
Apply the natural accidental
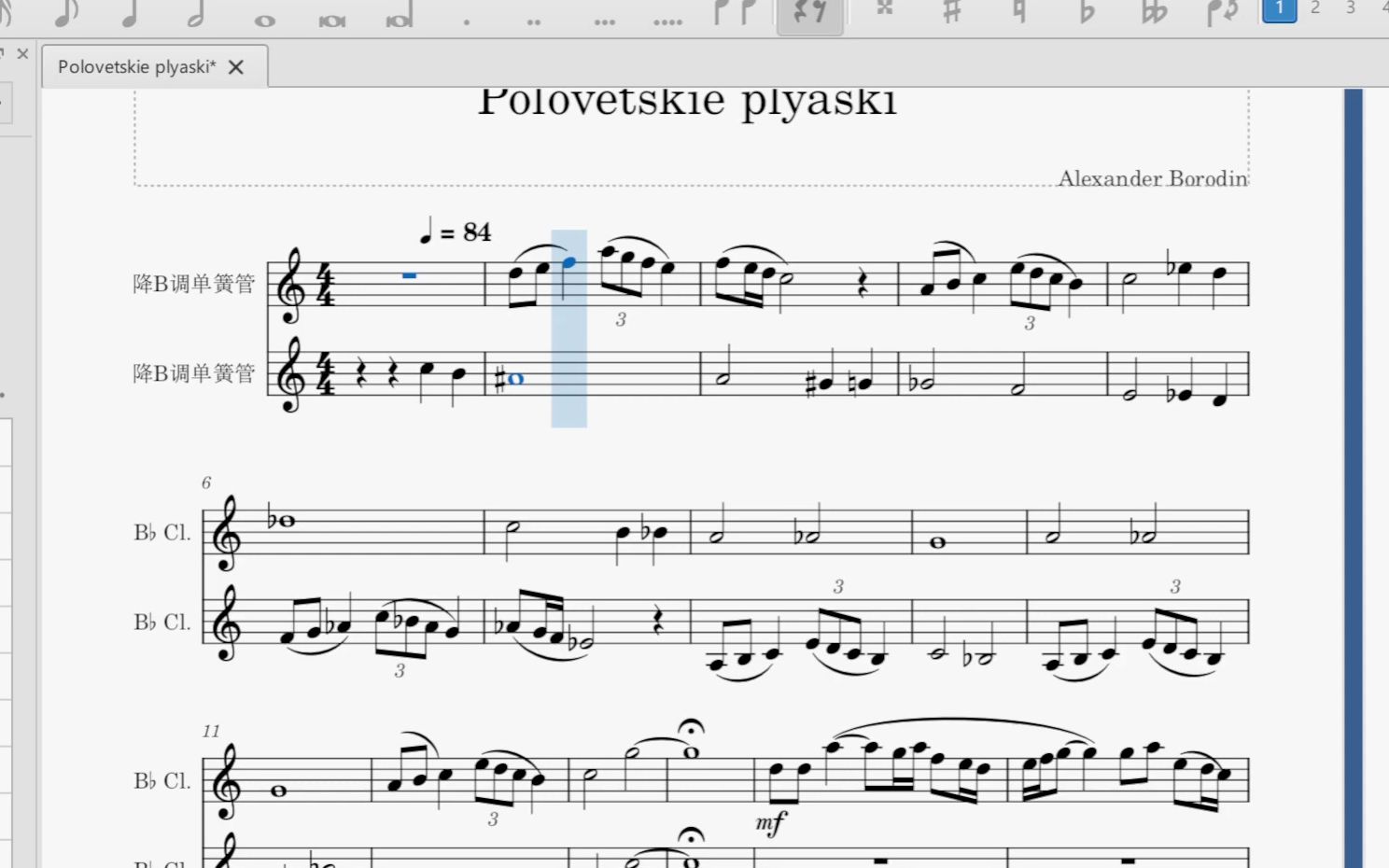[1019, 10]
